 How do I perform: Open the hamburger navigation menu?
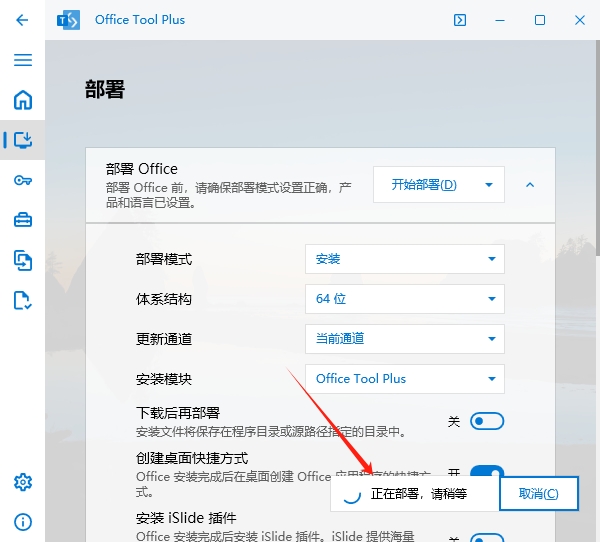(22, 60)
